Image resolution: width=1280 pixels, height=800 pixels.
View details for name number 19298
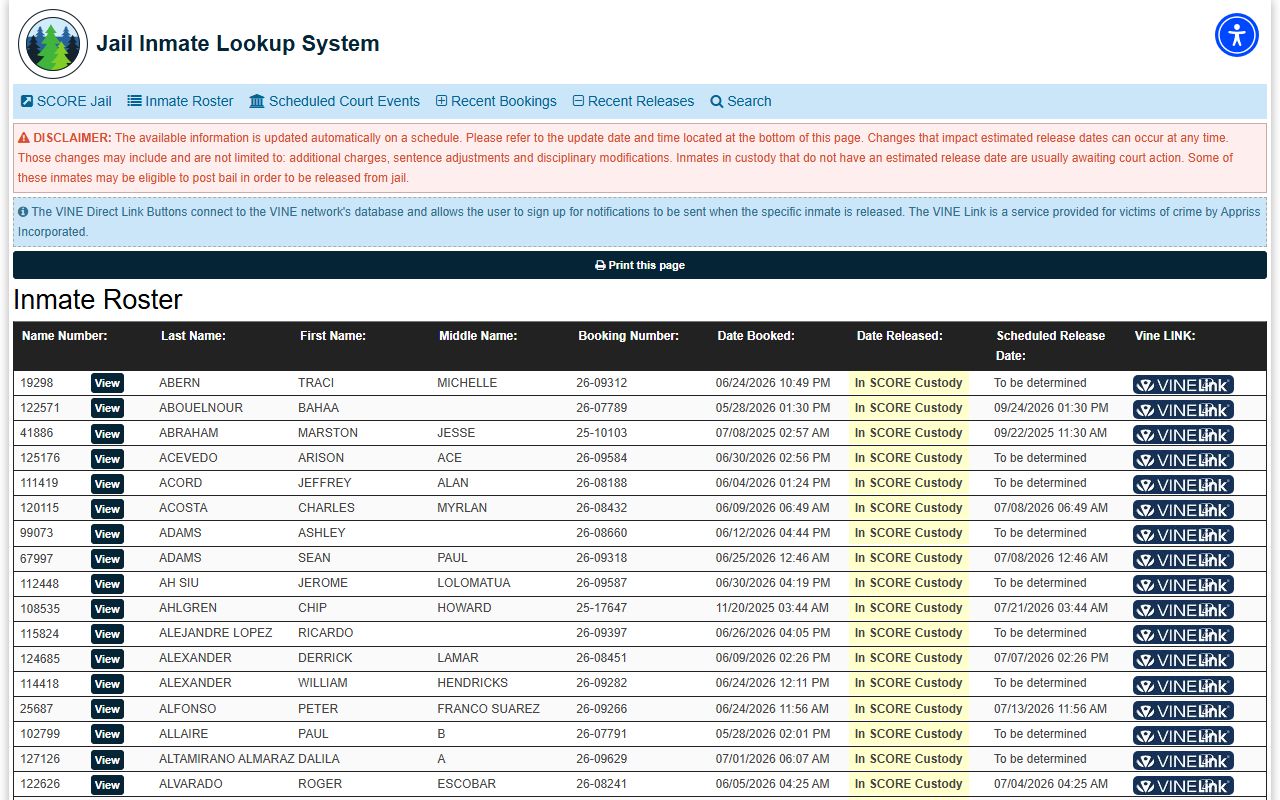click(107, 383)
